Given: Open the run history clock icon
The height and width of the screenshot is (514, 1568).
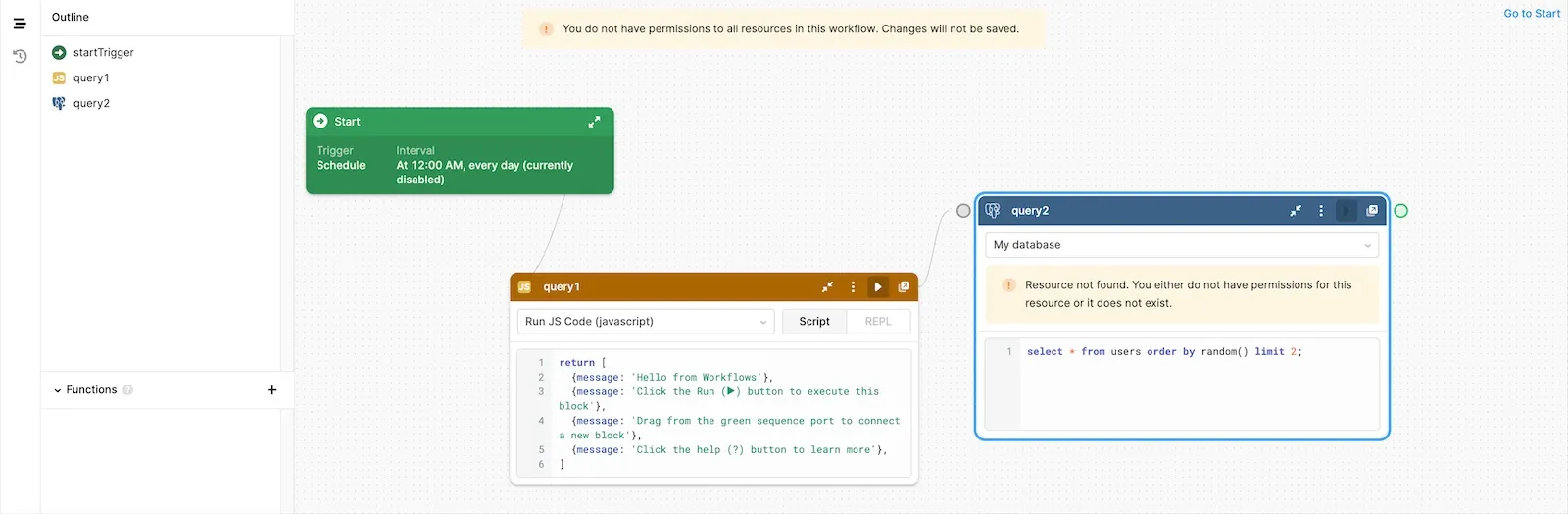Looking at the screenshot, I should coord(20,56).
